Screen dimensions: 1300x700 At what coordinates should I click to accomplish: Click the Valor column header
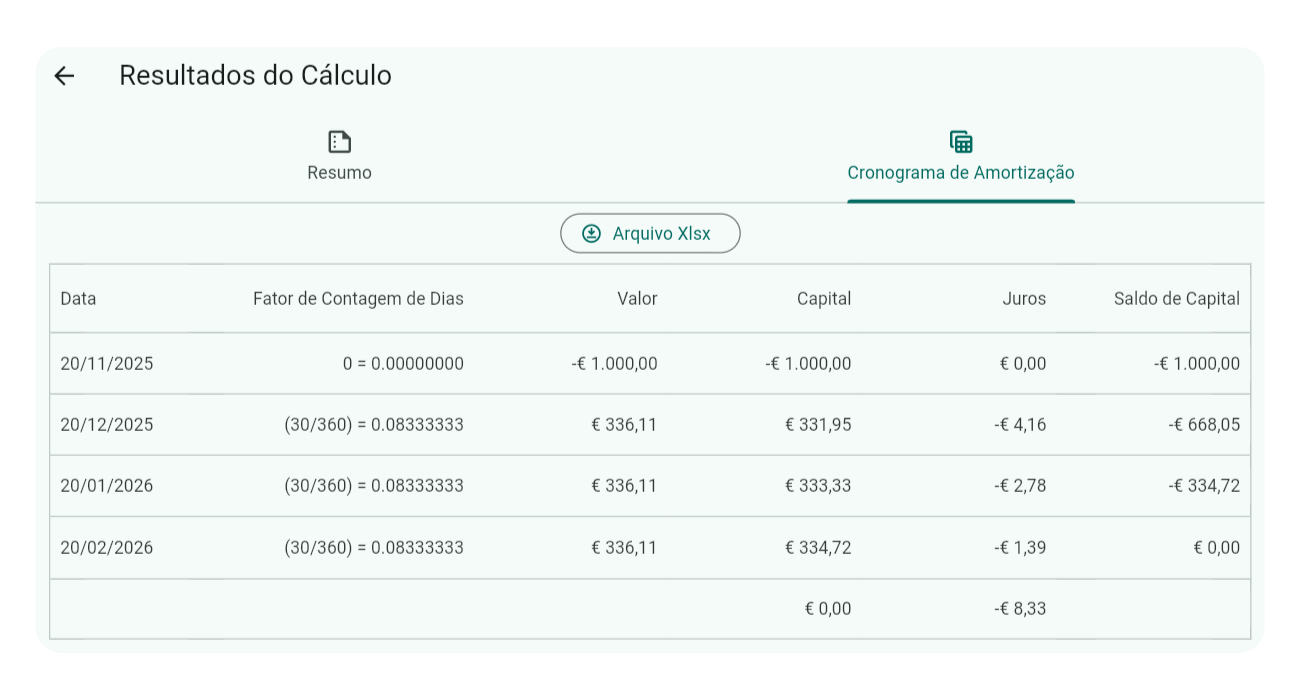point(637,299)
